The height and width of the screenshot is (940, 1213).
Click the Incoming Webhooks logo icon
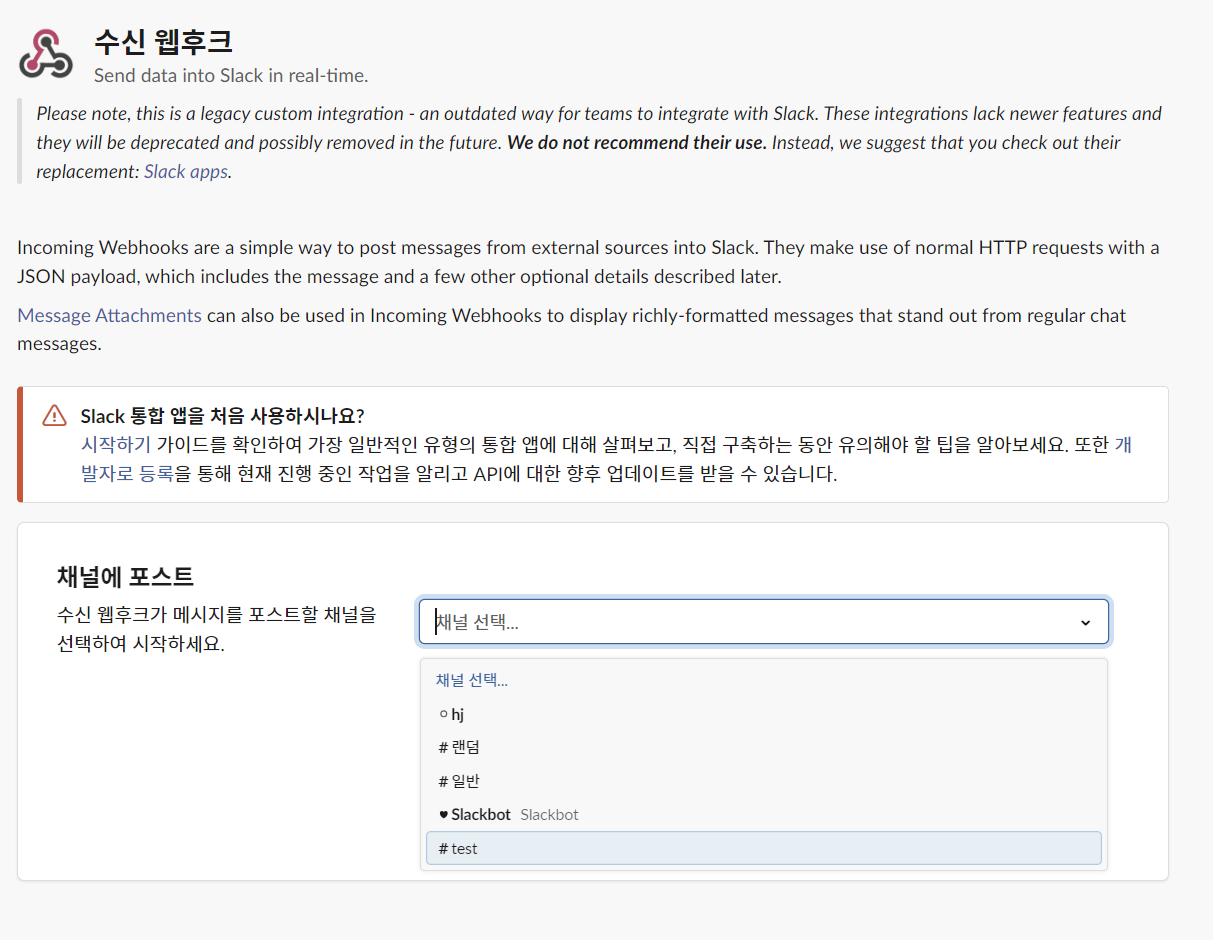click(x=46, y=54)
